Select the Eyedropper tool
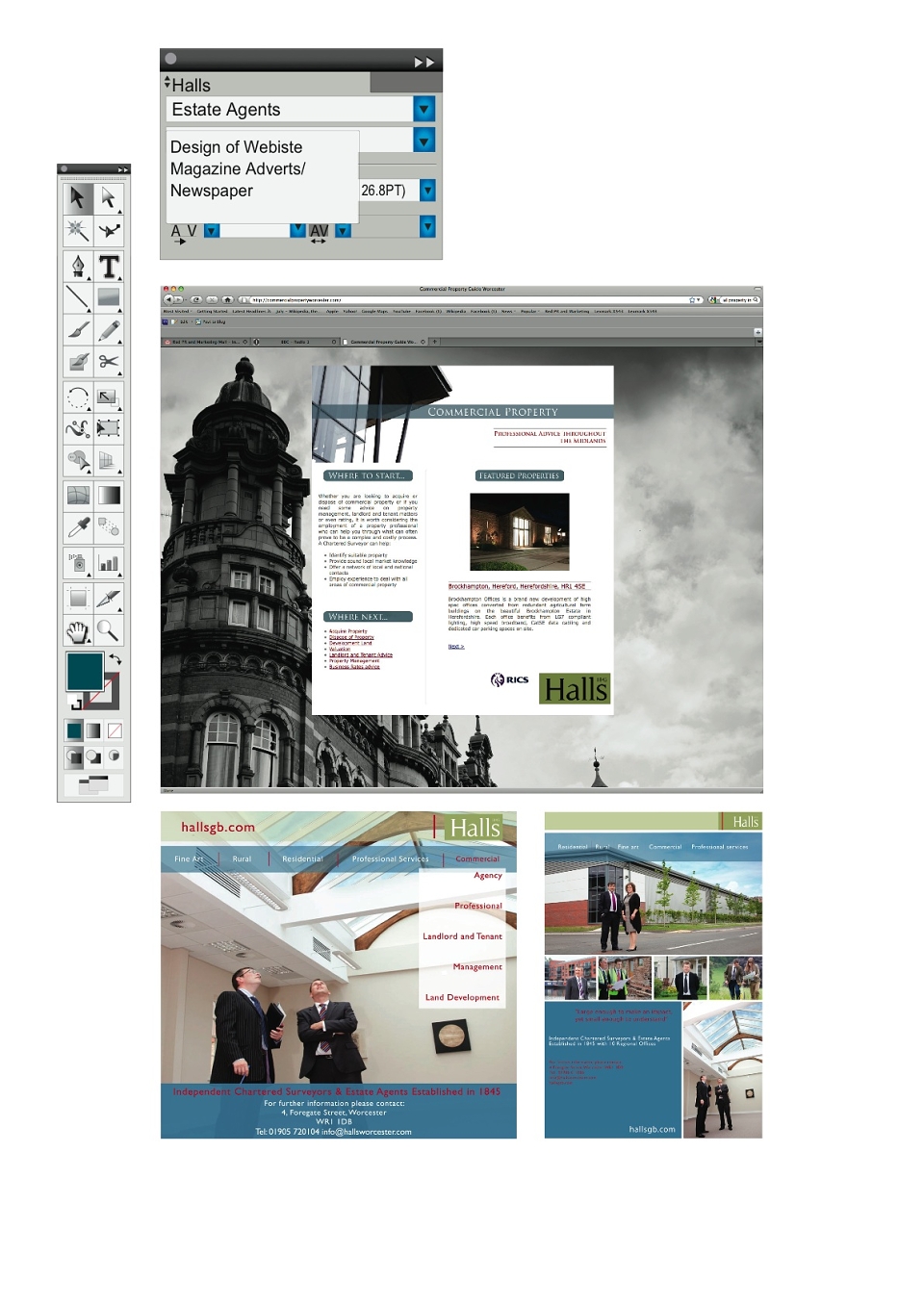 [78, 526]
